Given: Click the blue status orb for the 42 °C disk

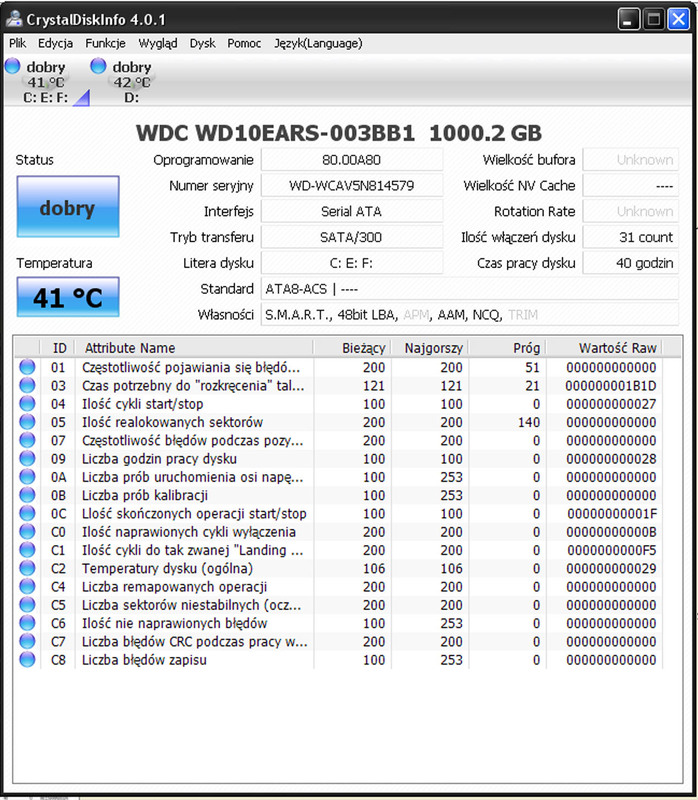Looking at the screenshot, I should point(98,66).
